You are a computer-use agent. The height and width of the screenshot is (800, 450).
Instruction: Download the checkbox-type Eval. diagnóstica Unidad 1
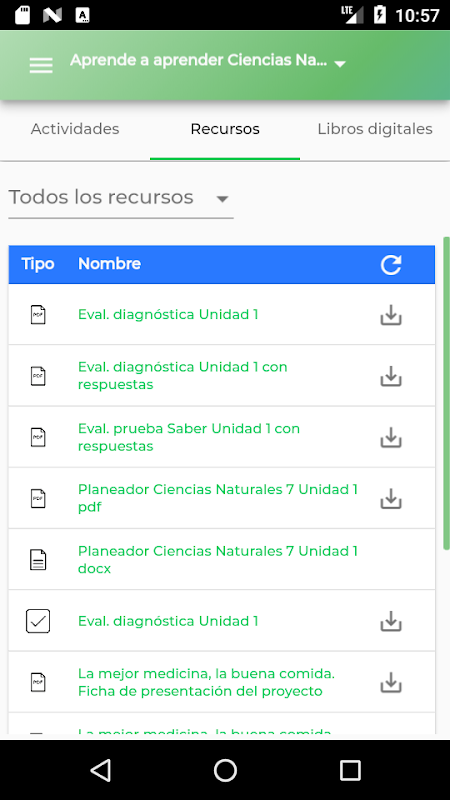click(x=391, y=621)
